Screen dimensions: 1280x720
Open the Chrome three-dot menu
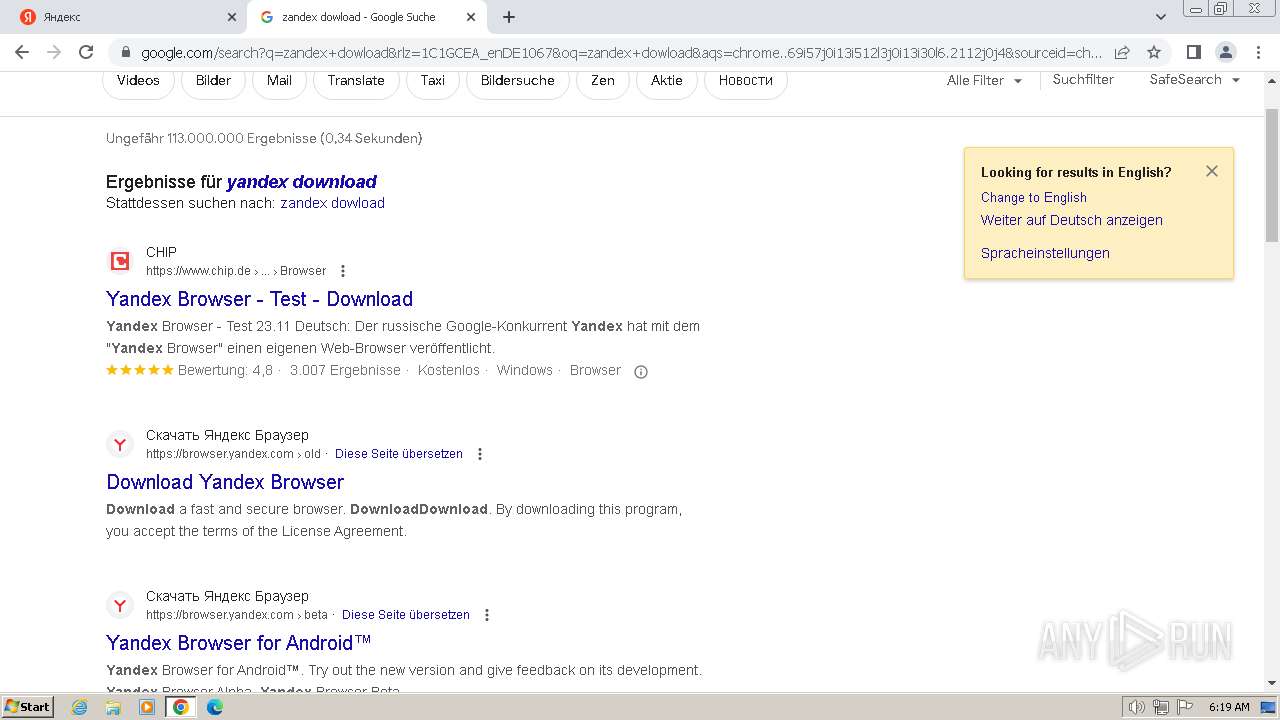(x=1257, y=52)
